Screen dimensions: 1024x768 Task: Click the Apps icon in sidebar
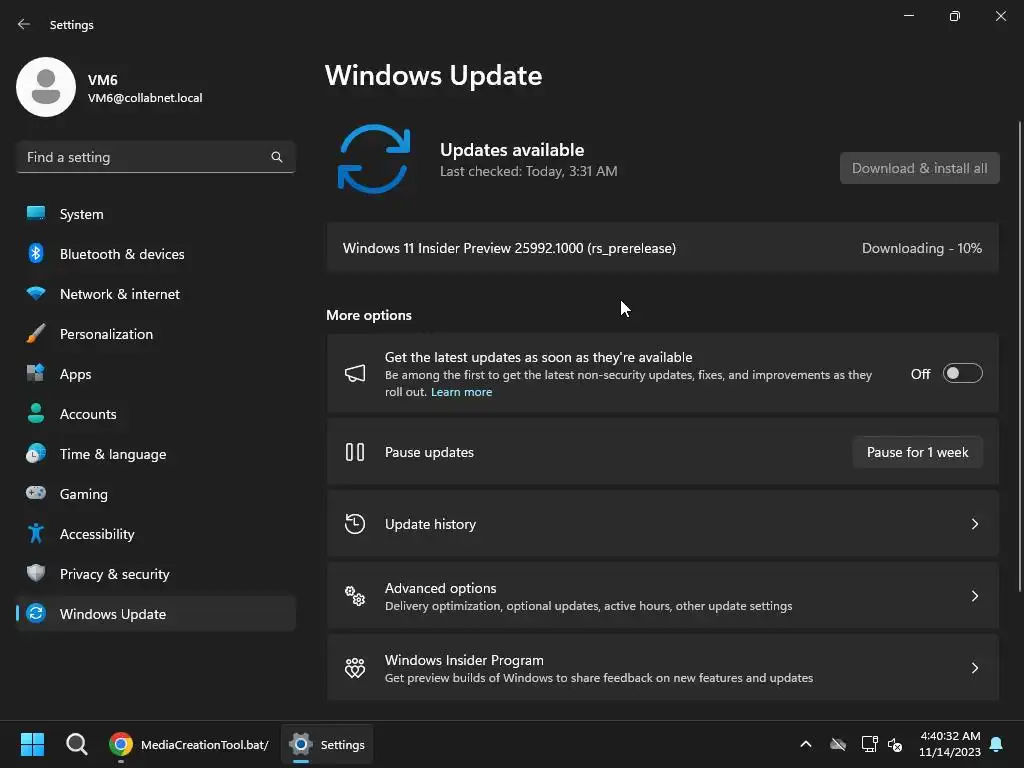click(36, 373)
